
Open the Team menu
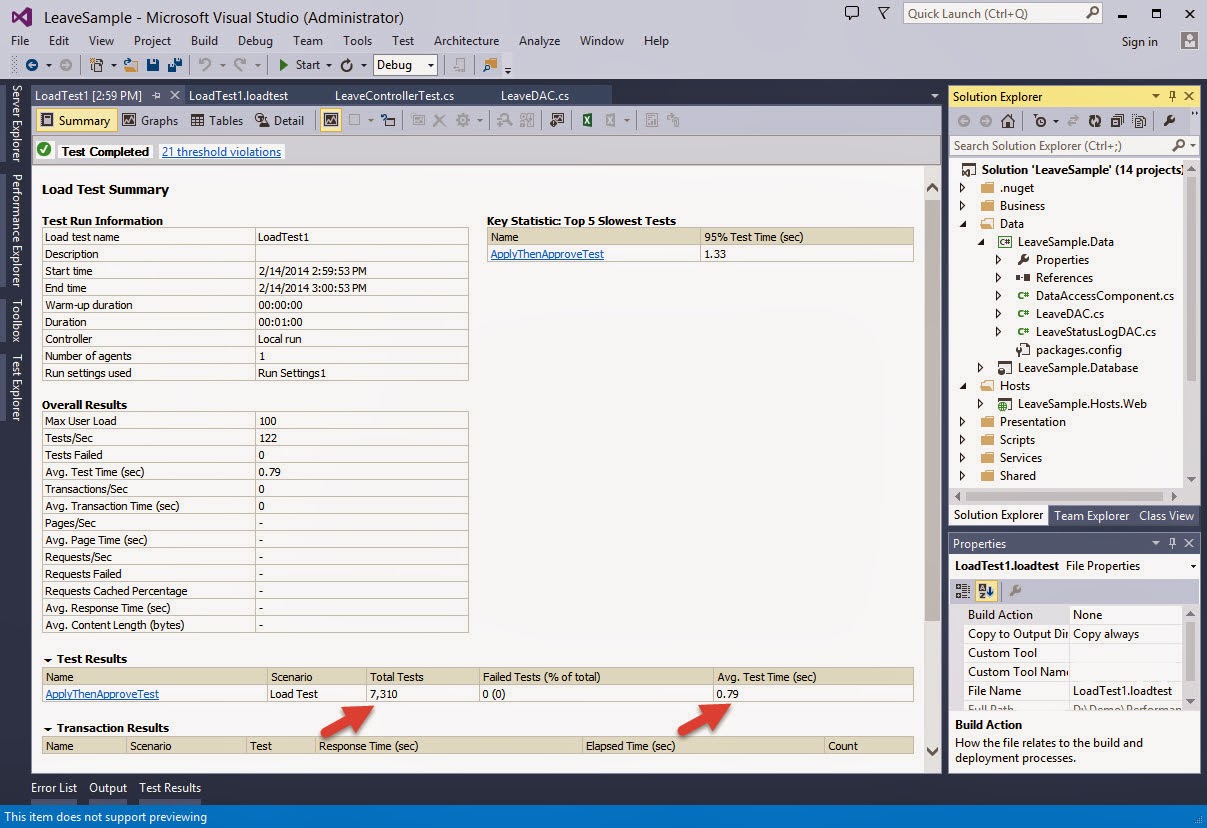[308, 41]
